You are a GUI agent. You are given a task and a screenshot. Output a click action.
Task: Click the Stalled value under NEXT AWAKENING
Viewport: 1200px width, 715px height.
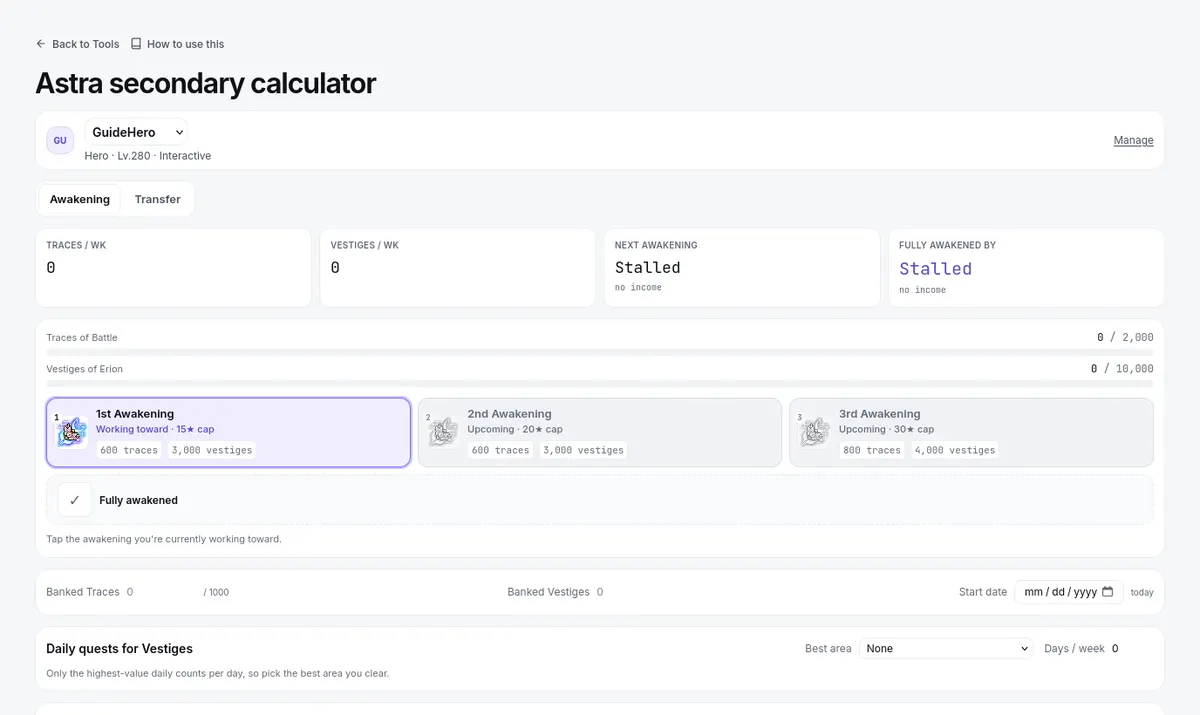point(647,268)
